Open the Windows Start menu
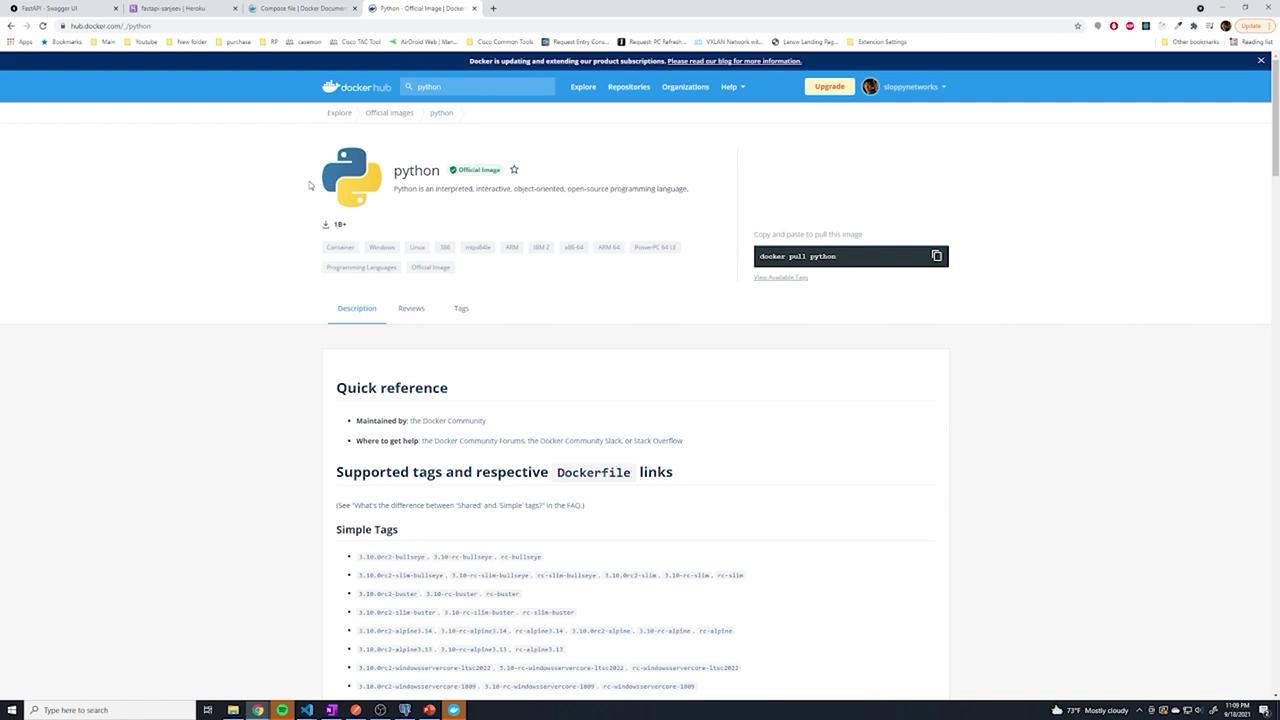 pyautogui.click(x=11, y=710)
